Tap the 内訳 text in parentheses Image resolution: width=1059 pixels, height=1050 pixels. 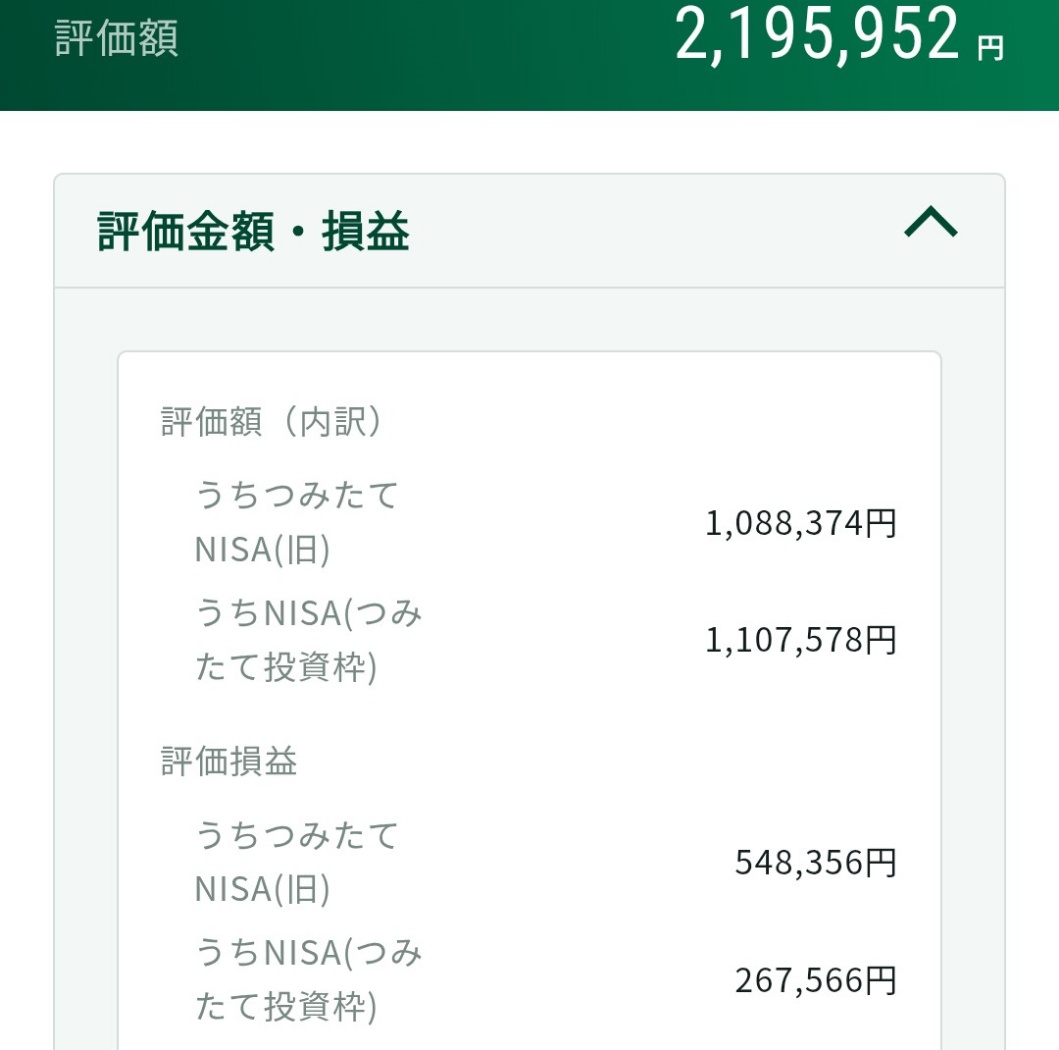[x=329, y=422]
